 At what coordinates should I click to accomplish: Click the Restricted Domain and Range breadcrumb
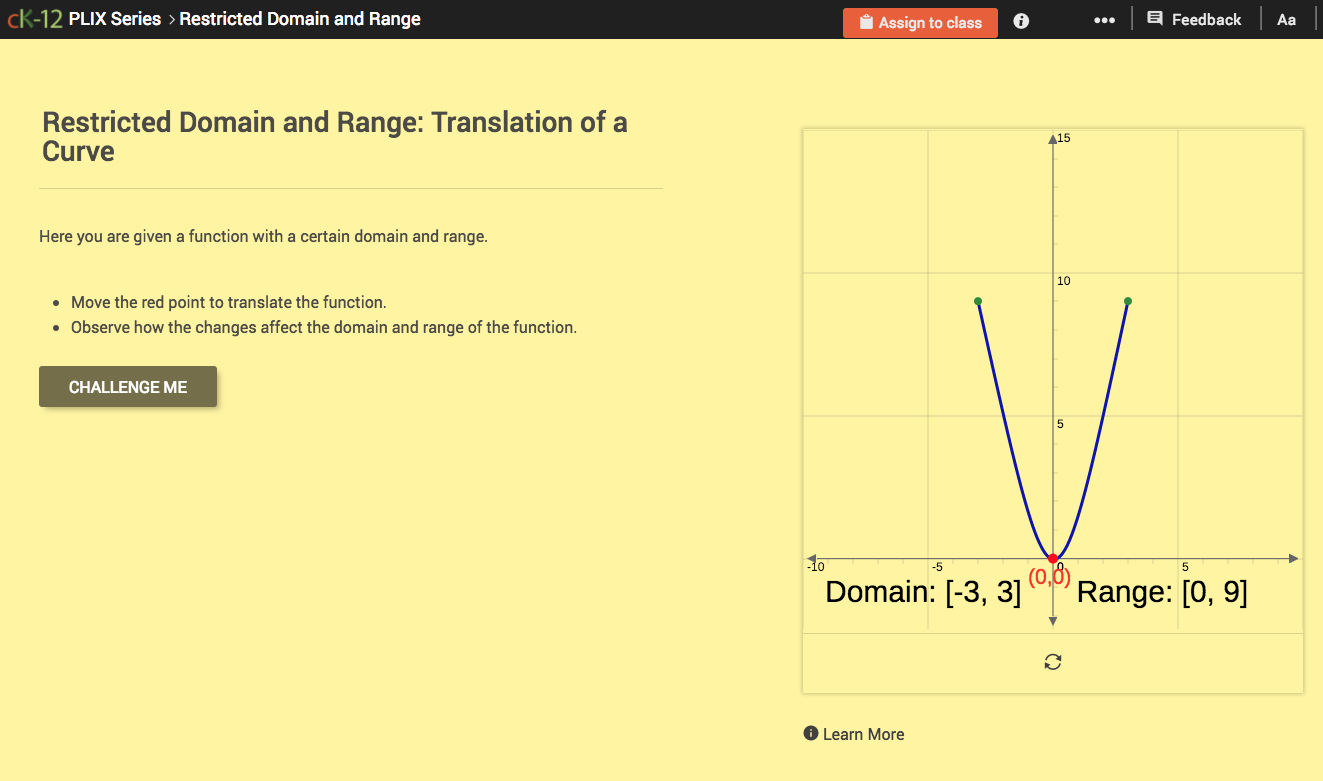(299, 18)
